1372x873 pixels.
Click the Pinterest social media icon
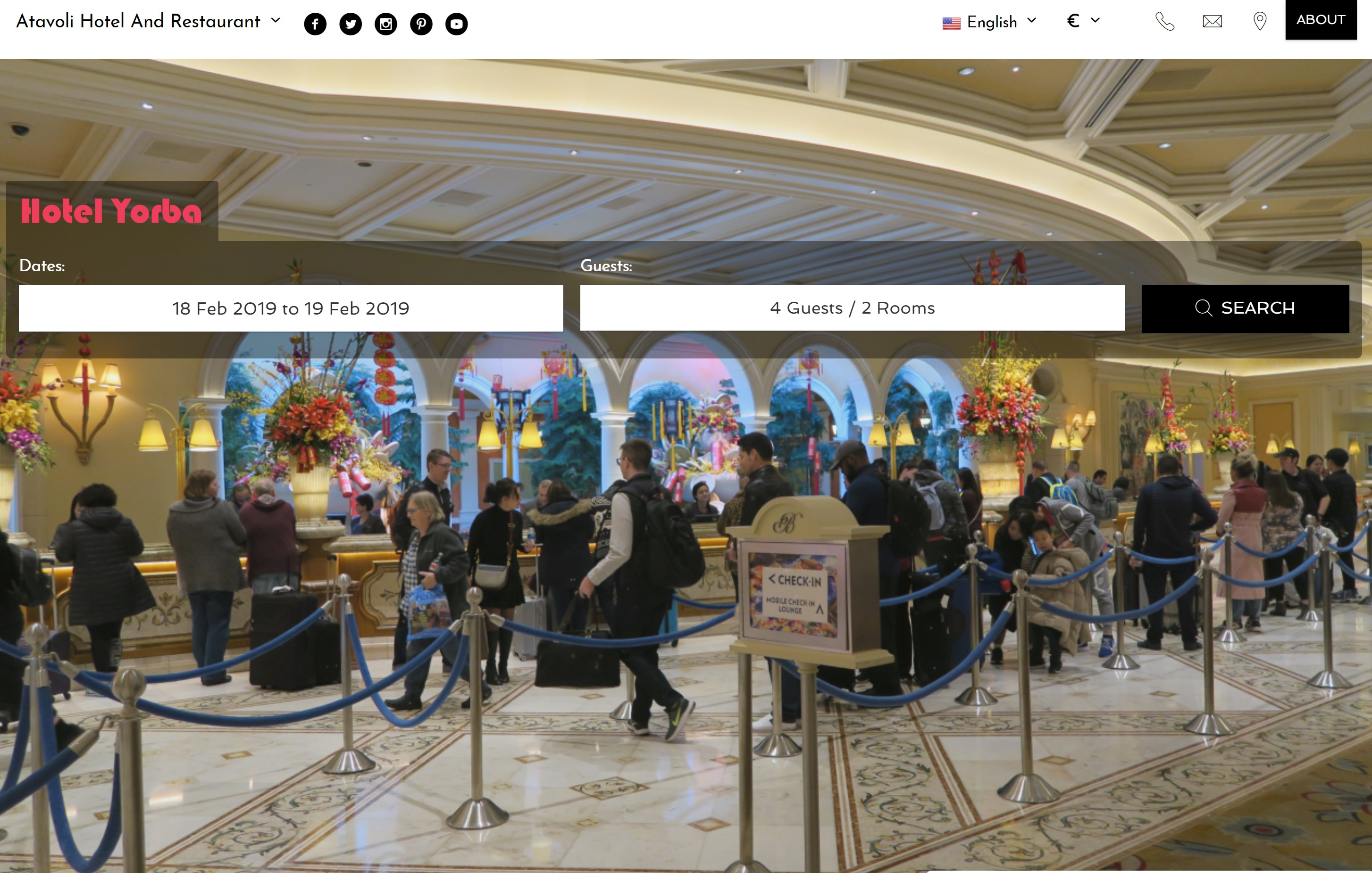pos(421,23)
